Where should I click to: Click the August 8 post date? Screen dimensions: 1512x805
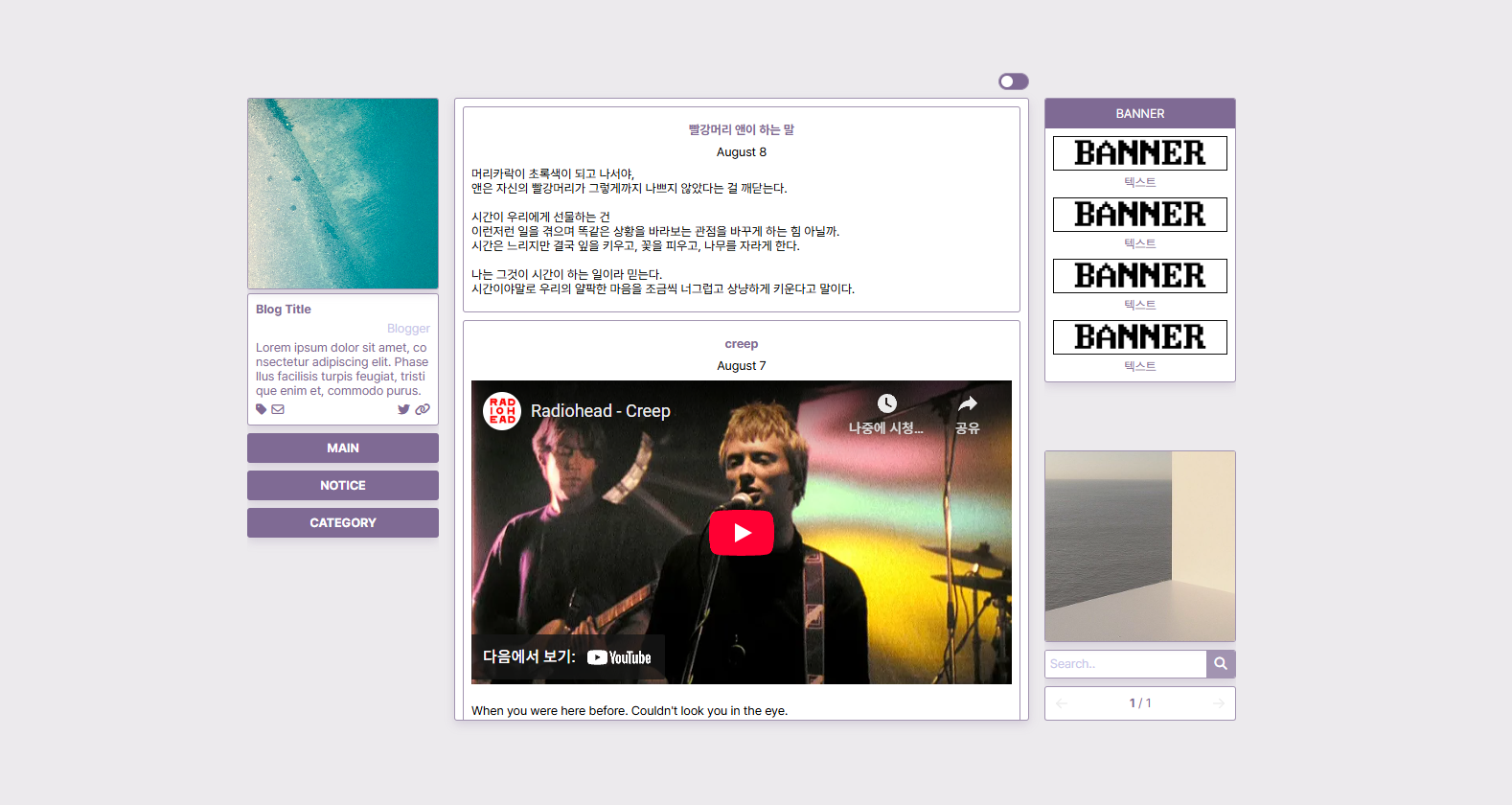point(742,152)
